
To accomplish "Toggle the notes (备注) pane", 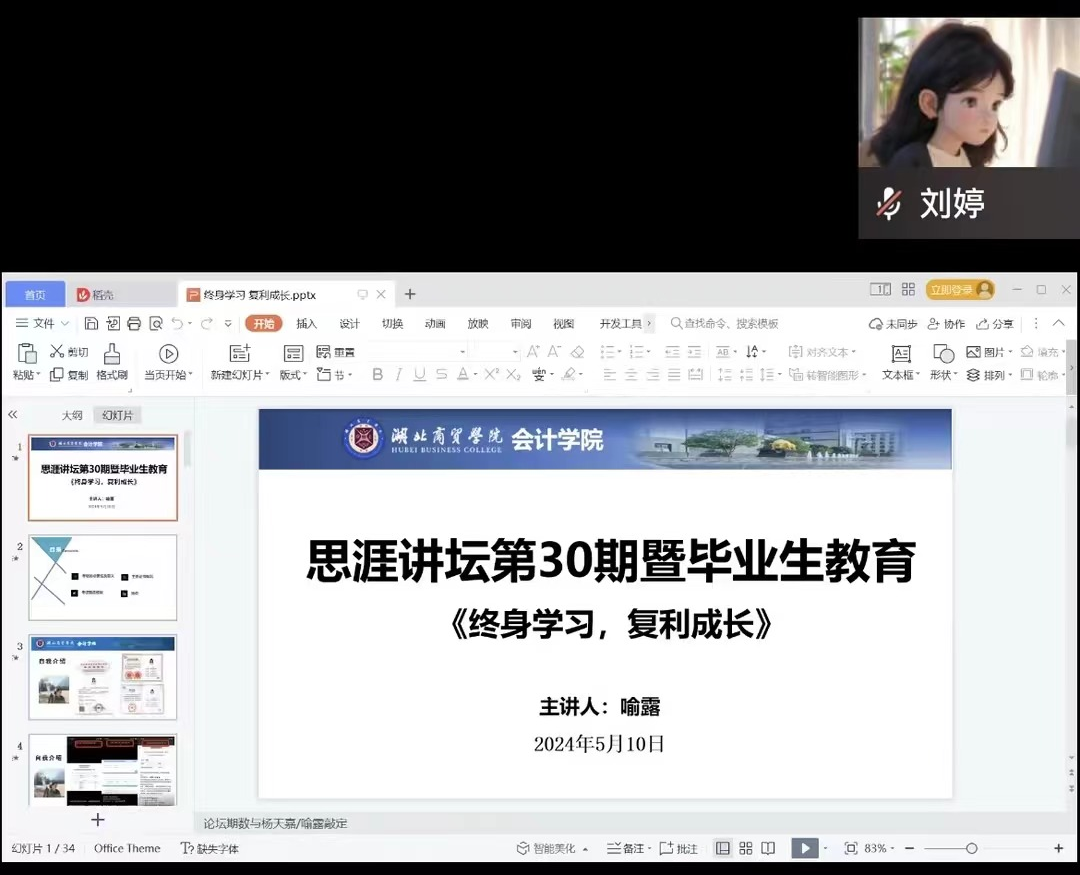I will pos(627,848).
